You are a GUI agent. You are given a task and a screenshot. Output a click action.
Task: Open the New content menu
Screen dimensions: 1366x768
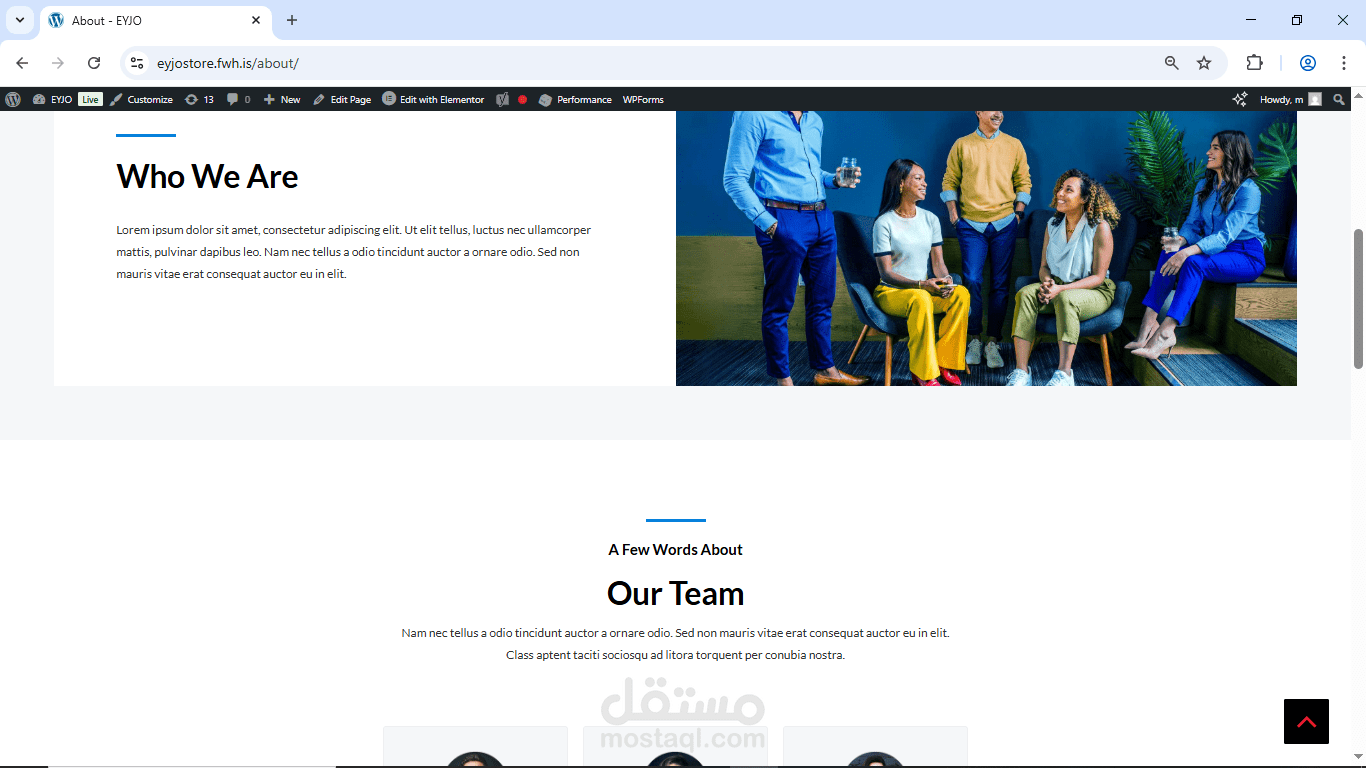pos(282,99)
